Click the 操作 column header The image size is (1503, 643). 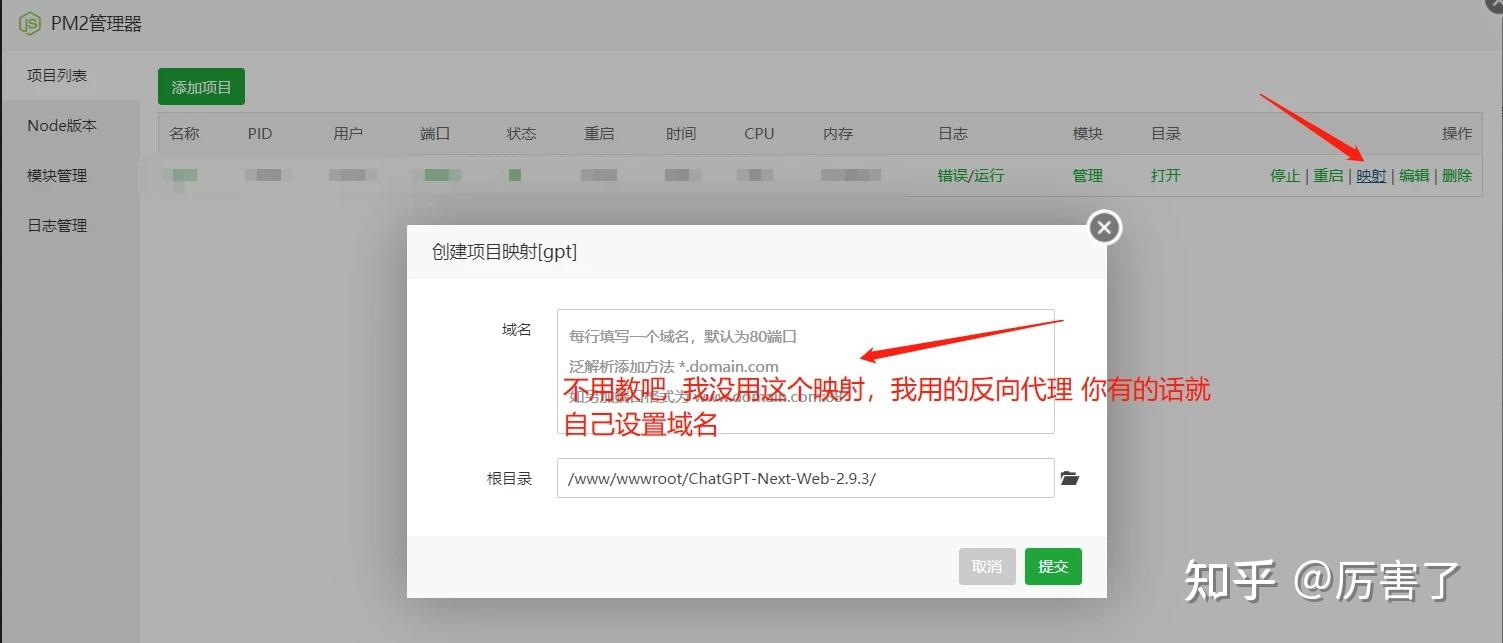[1457, 133]
